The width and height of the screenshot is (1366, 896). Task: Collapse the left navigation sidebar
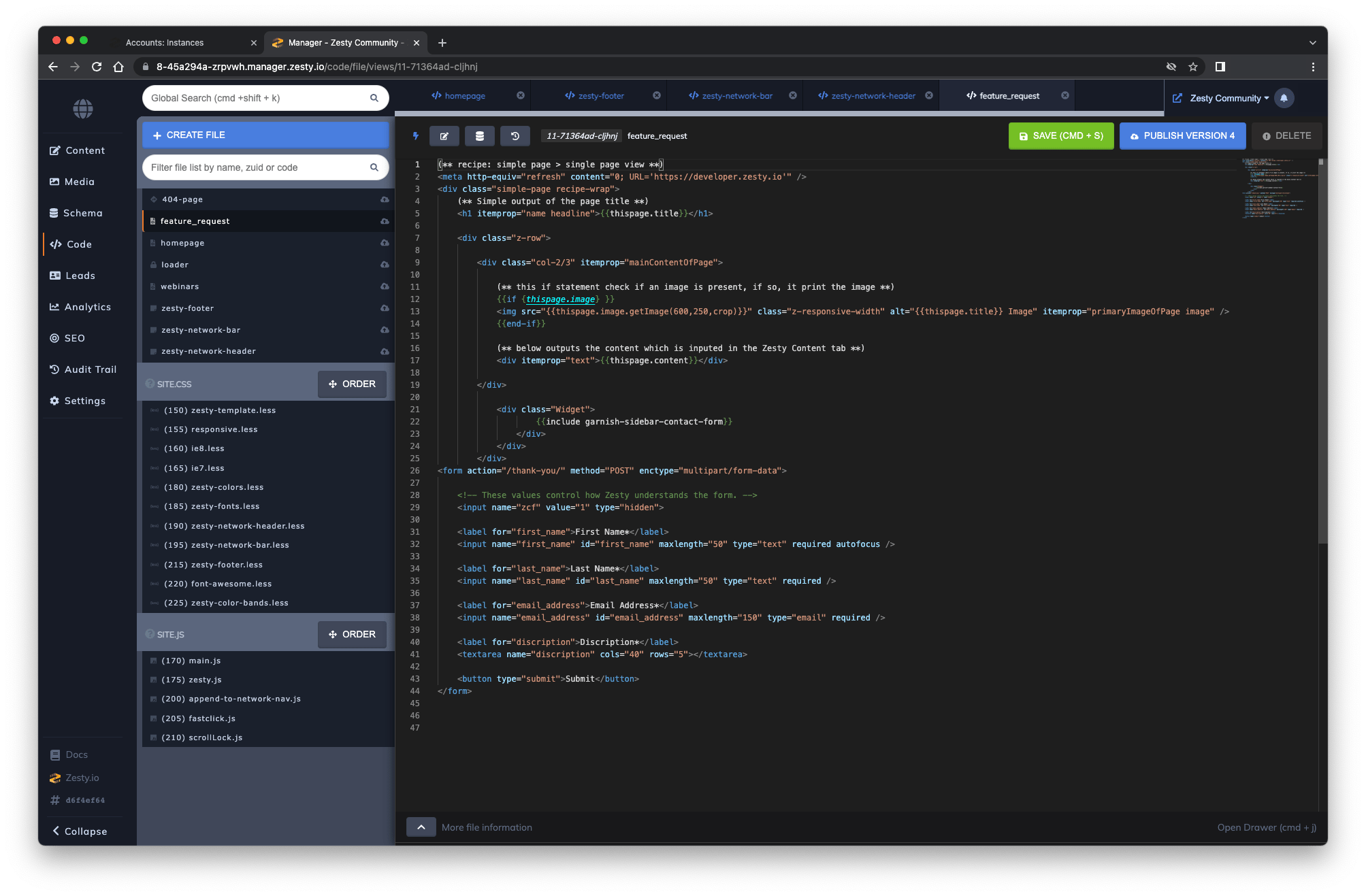[80, 831]
